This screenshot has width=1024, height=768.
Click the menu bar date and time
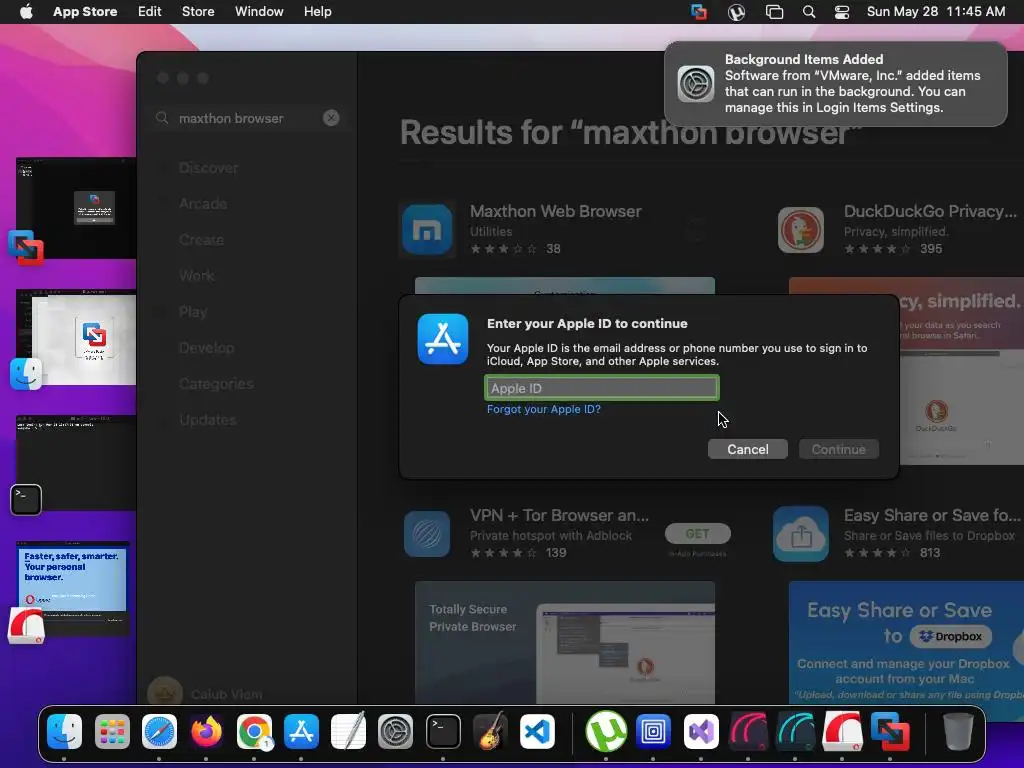[x=936, y=12]
